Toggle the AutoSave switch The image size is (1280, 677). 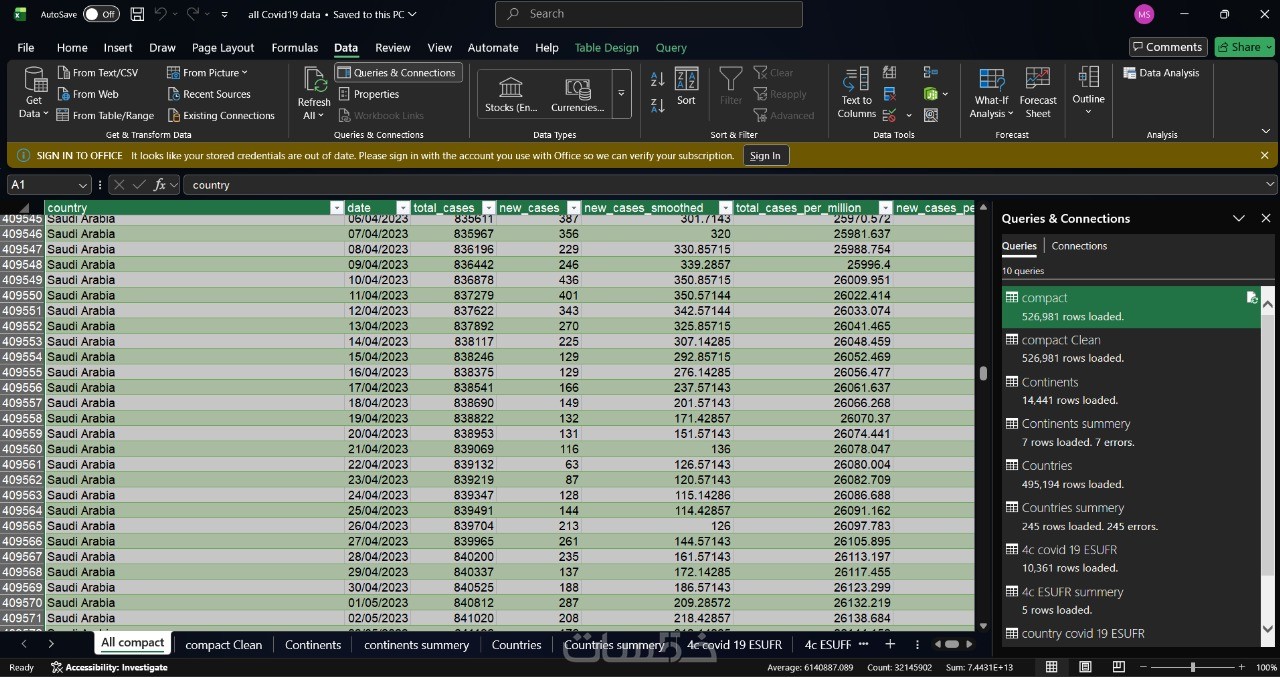click(100, 14)
